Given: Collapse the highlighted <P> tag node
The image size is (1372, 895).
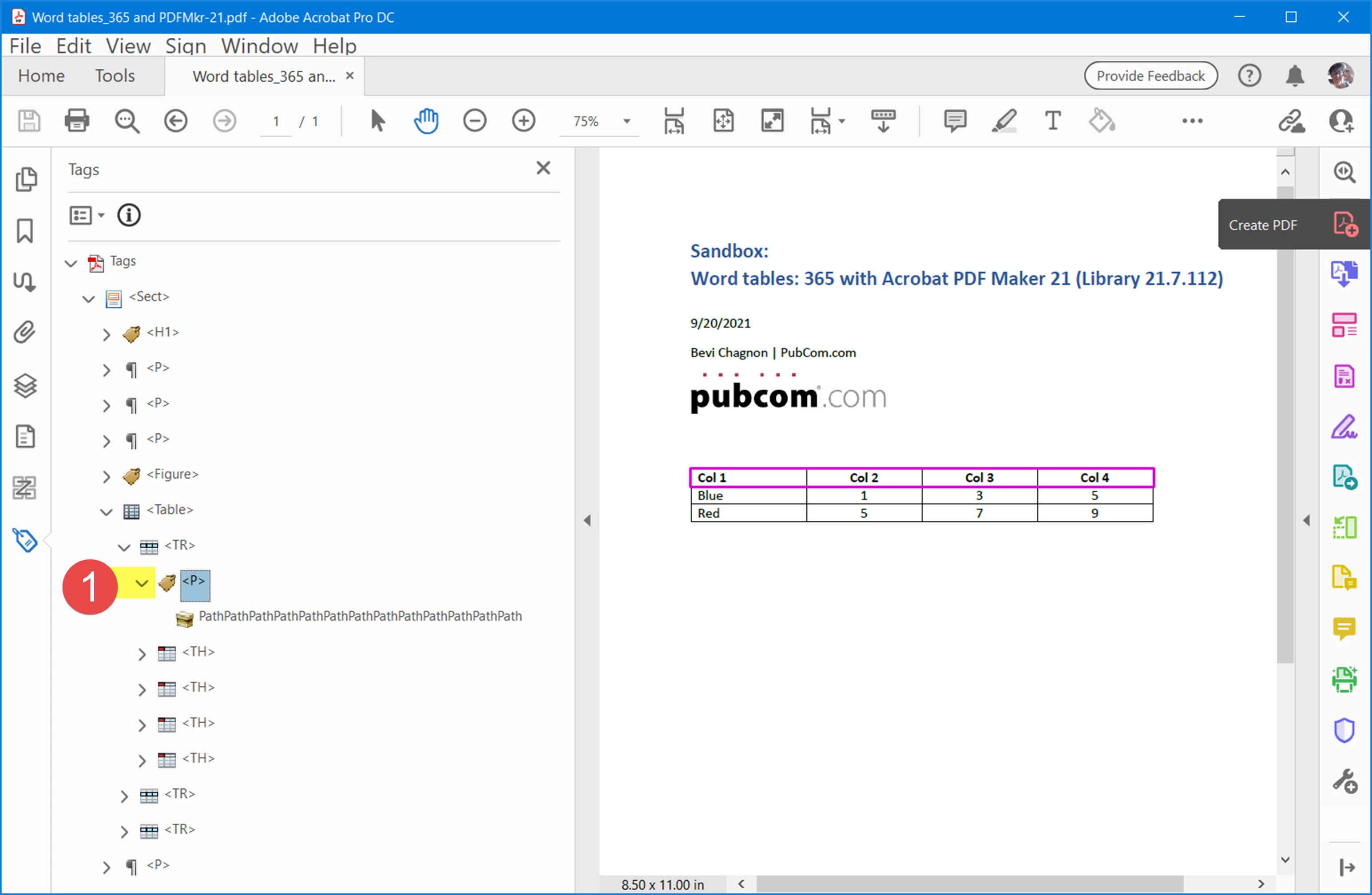Looking at the screenshot, I should click(x=142, y=583).
